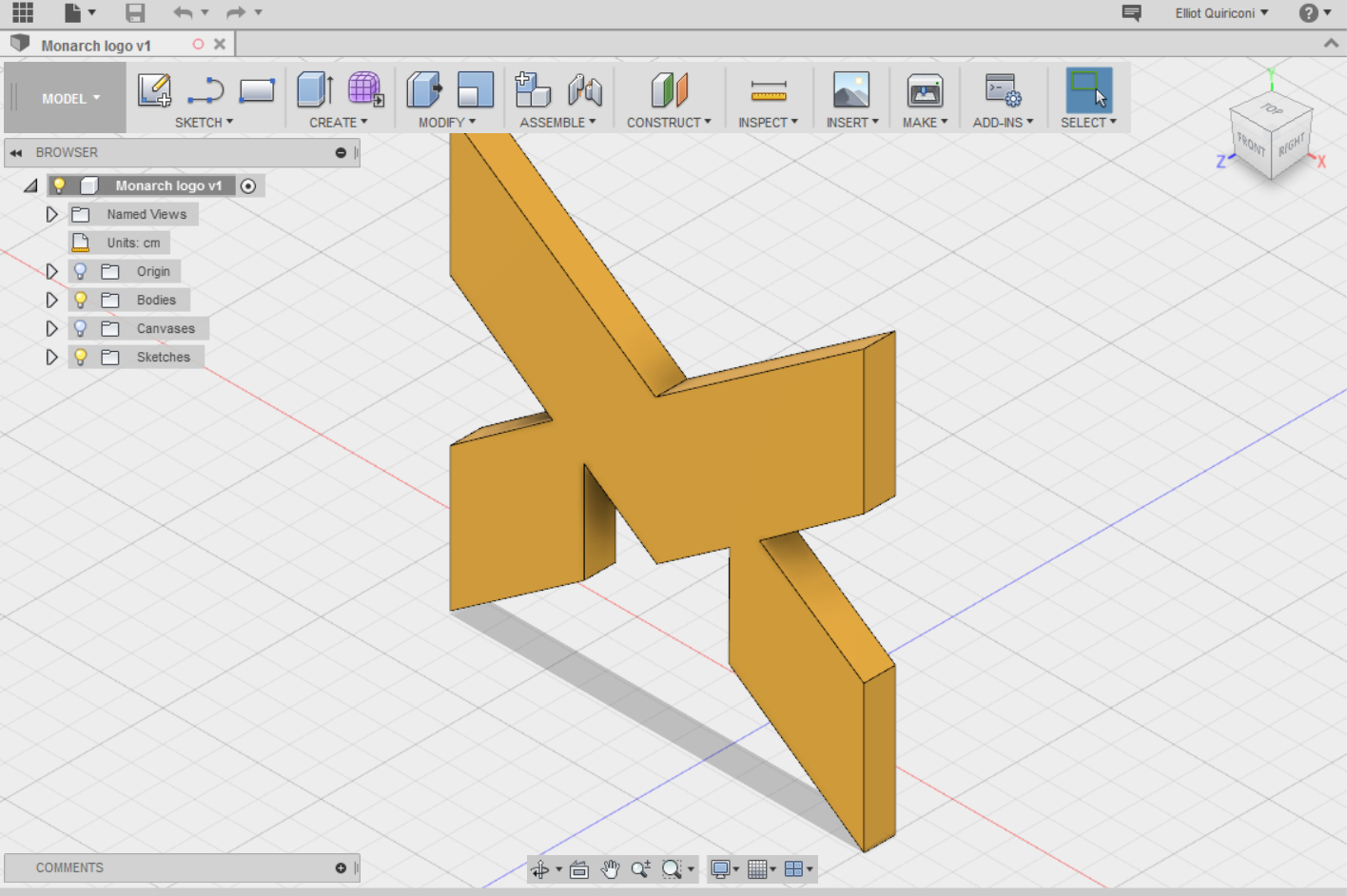
Task: Activate the Monarch logo v1 radio button
Action: 248,185
